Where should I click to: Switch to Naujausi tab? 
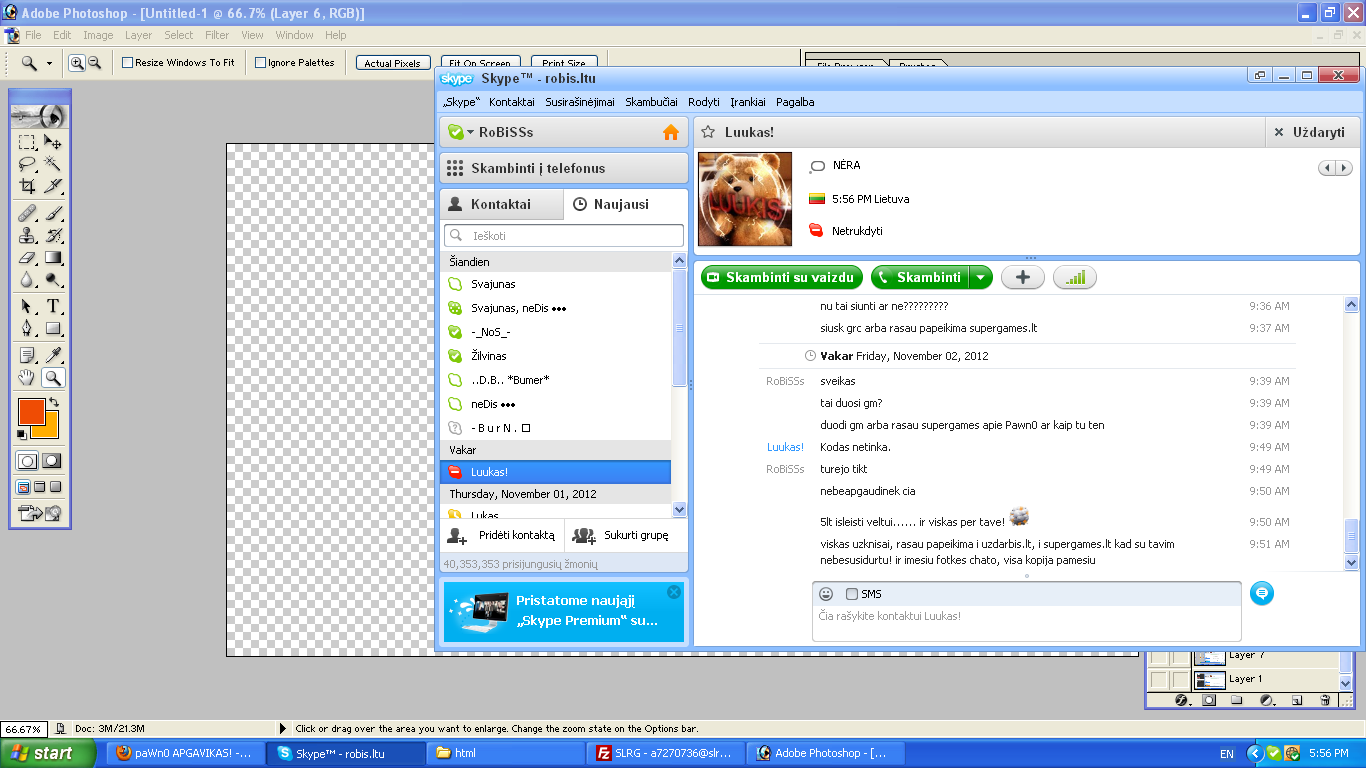click(x=626, y=204)
